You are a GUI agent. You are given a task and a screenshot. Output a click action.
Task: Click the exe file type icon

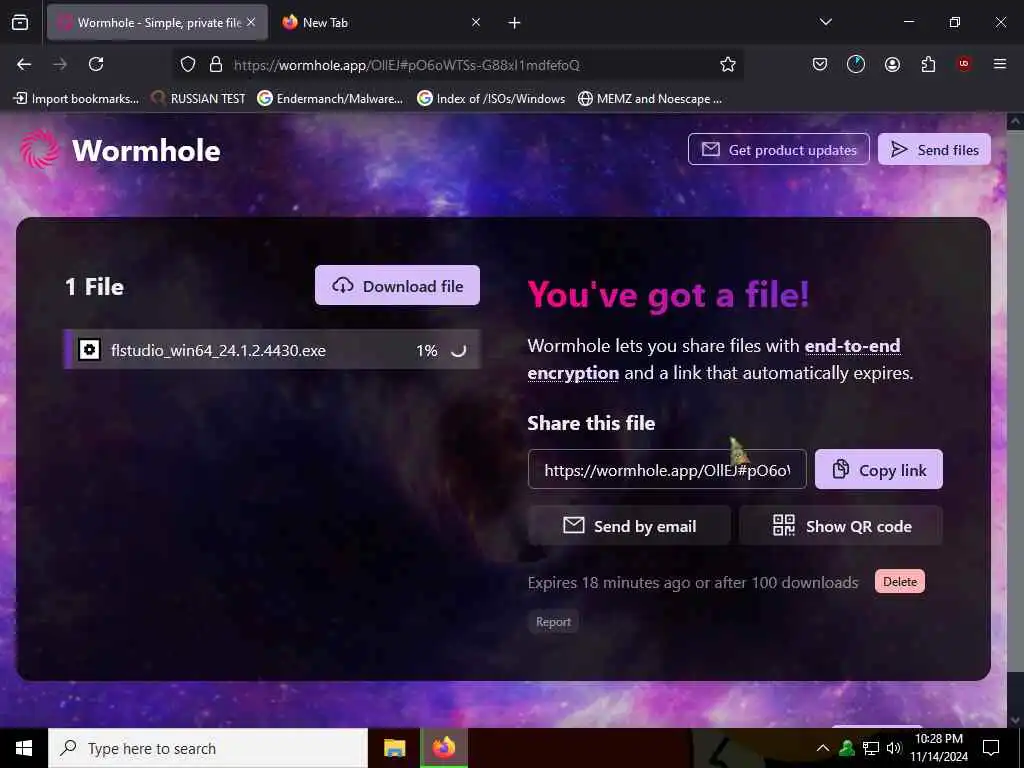89,350
